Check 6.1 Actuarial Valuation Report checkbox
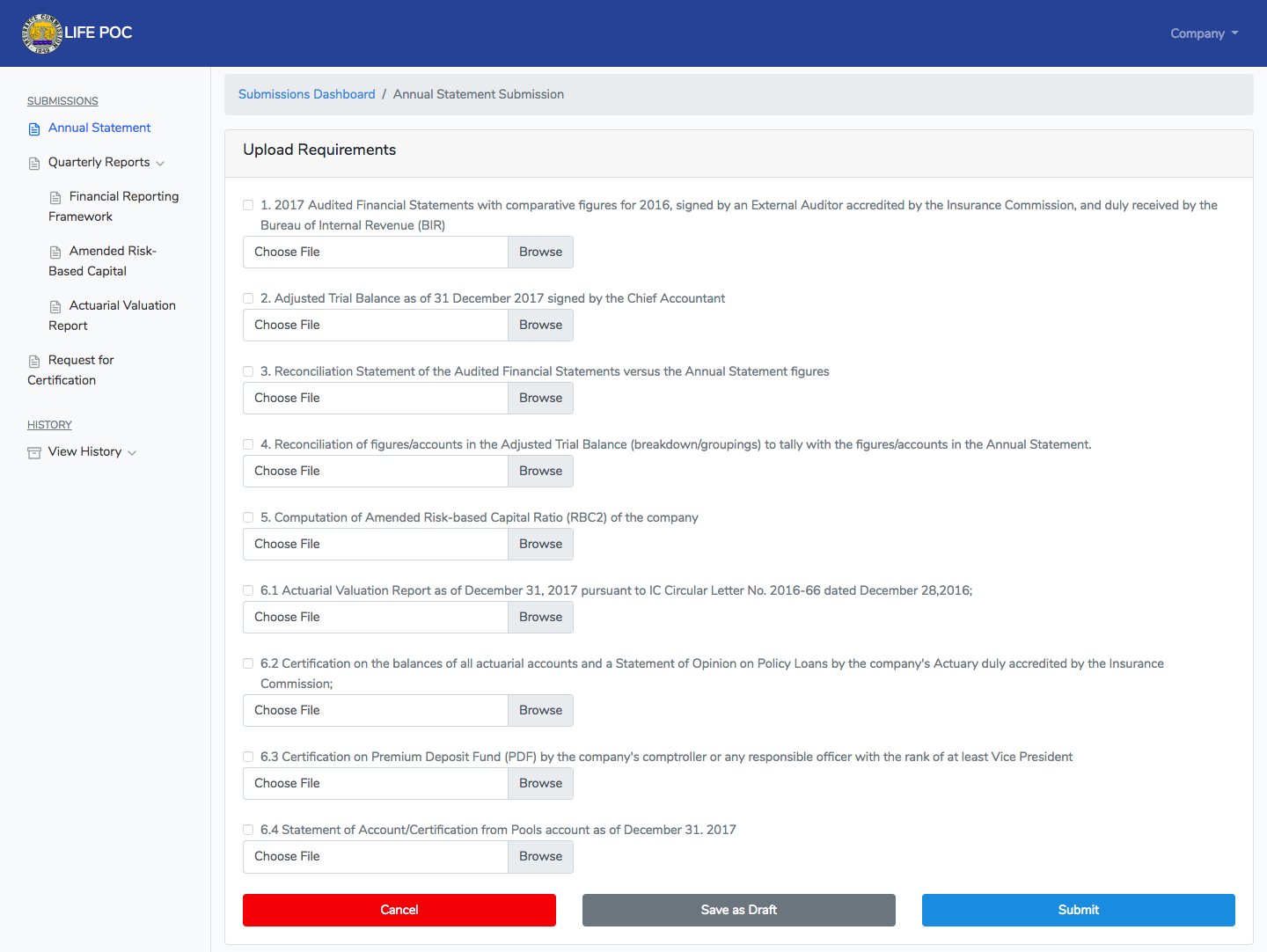1267x952 pixels. pos(248,590)
